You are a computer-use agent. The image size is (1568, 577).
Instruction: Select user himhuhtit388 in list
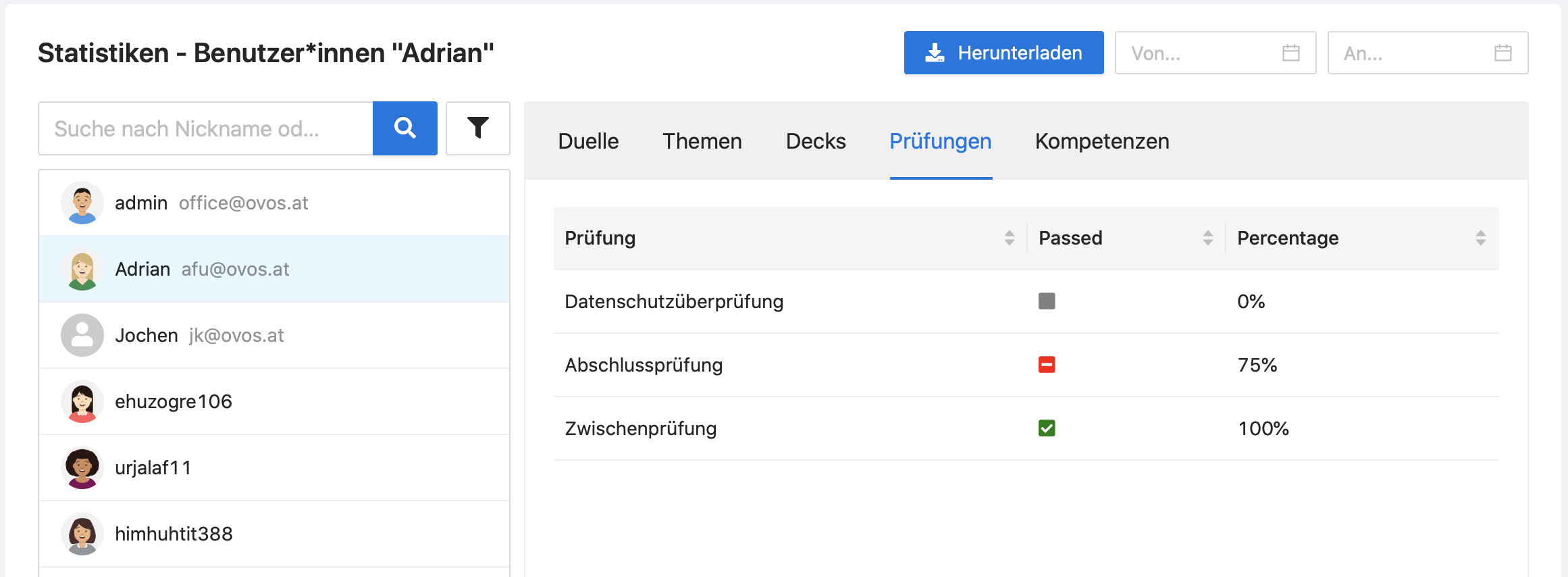click(x=274, y=534)
